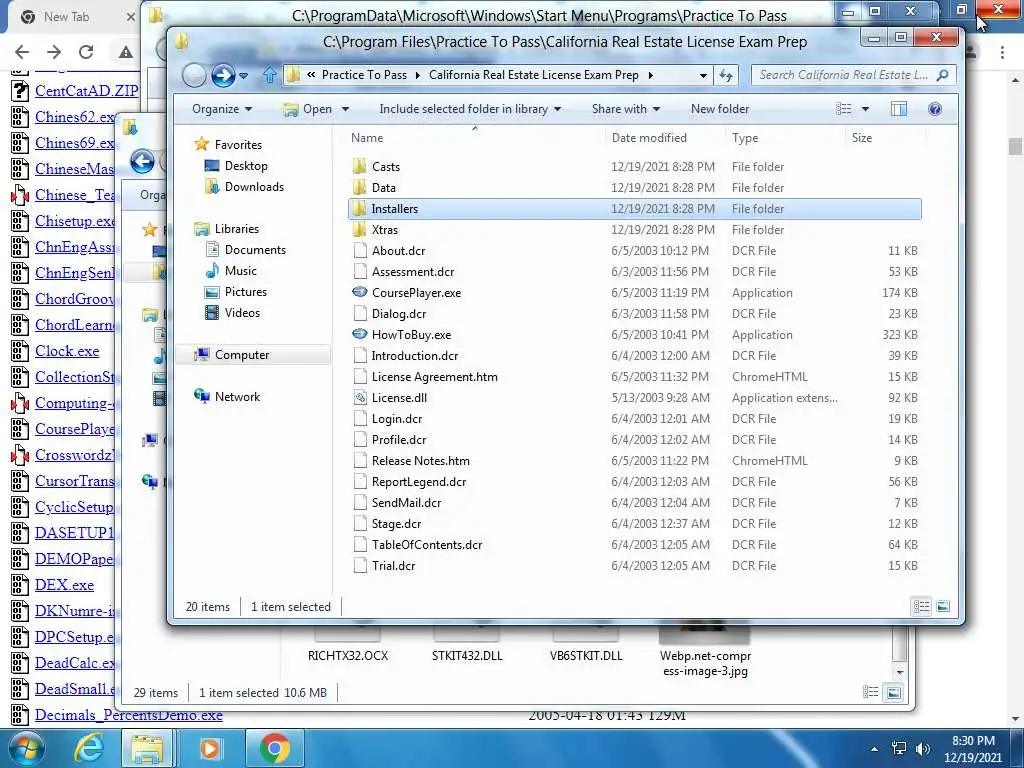Open the Data folder icon
The height and width of the screenshot is (768, 1024).
(359, 187)
